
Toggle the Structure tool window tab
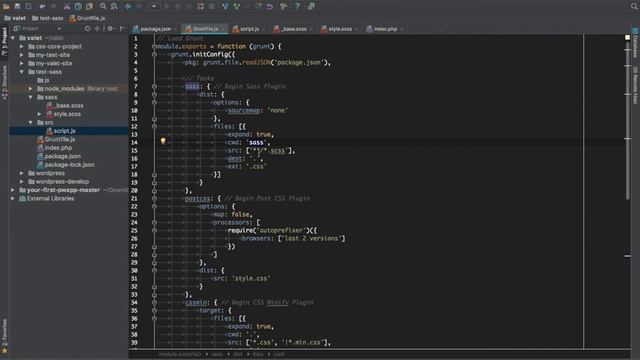tap(4, 82)
